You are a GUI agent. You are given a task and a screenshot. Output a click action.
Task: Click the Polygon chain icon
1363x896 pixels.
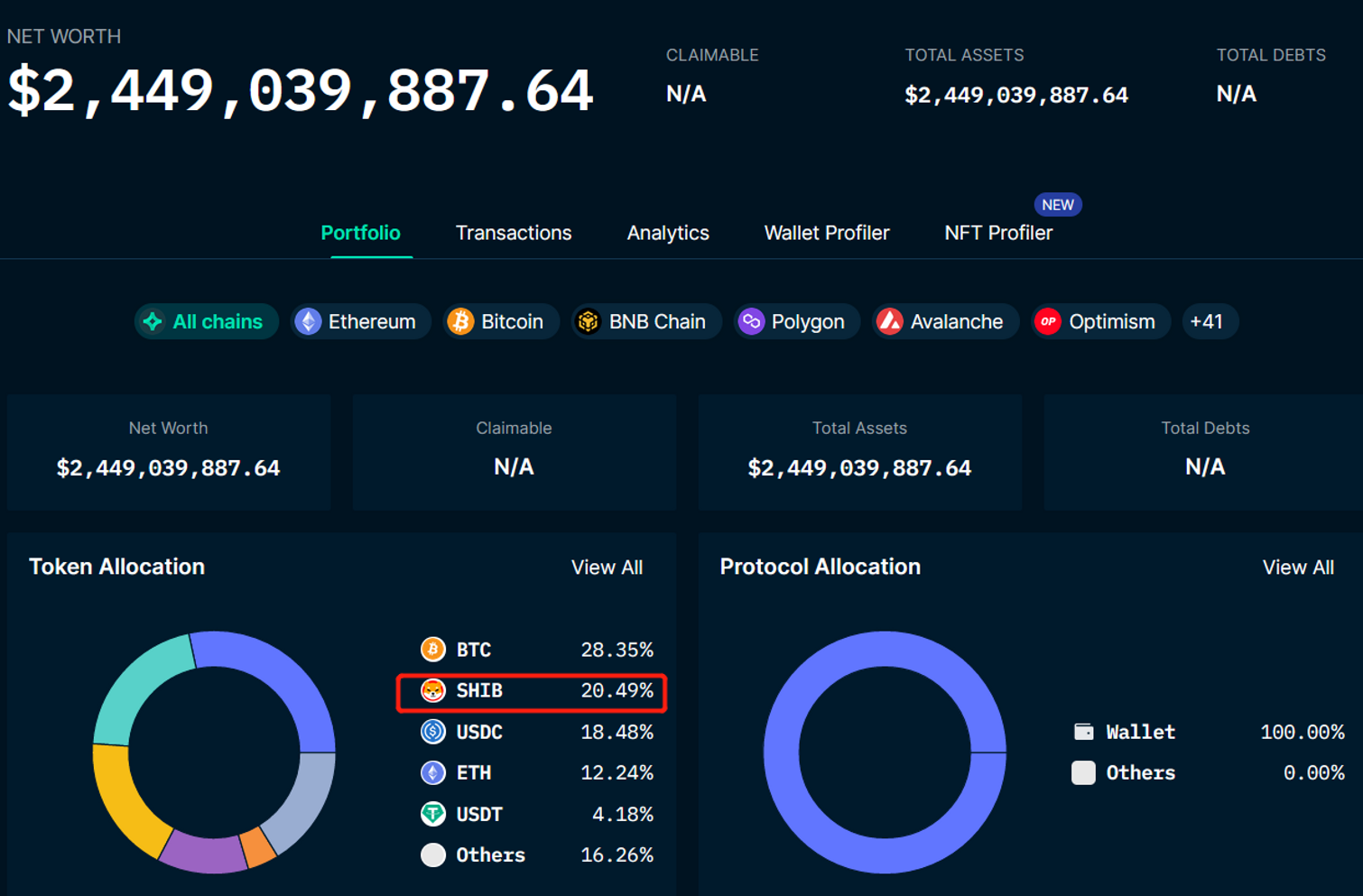[x=751, y=321]
